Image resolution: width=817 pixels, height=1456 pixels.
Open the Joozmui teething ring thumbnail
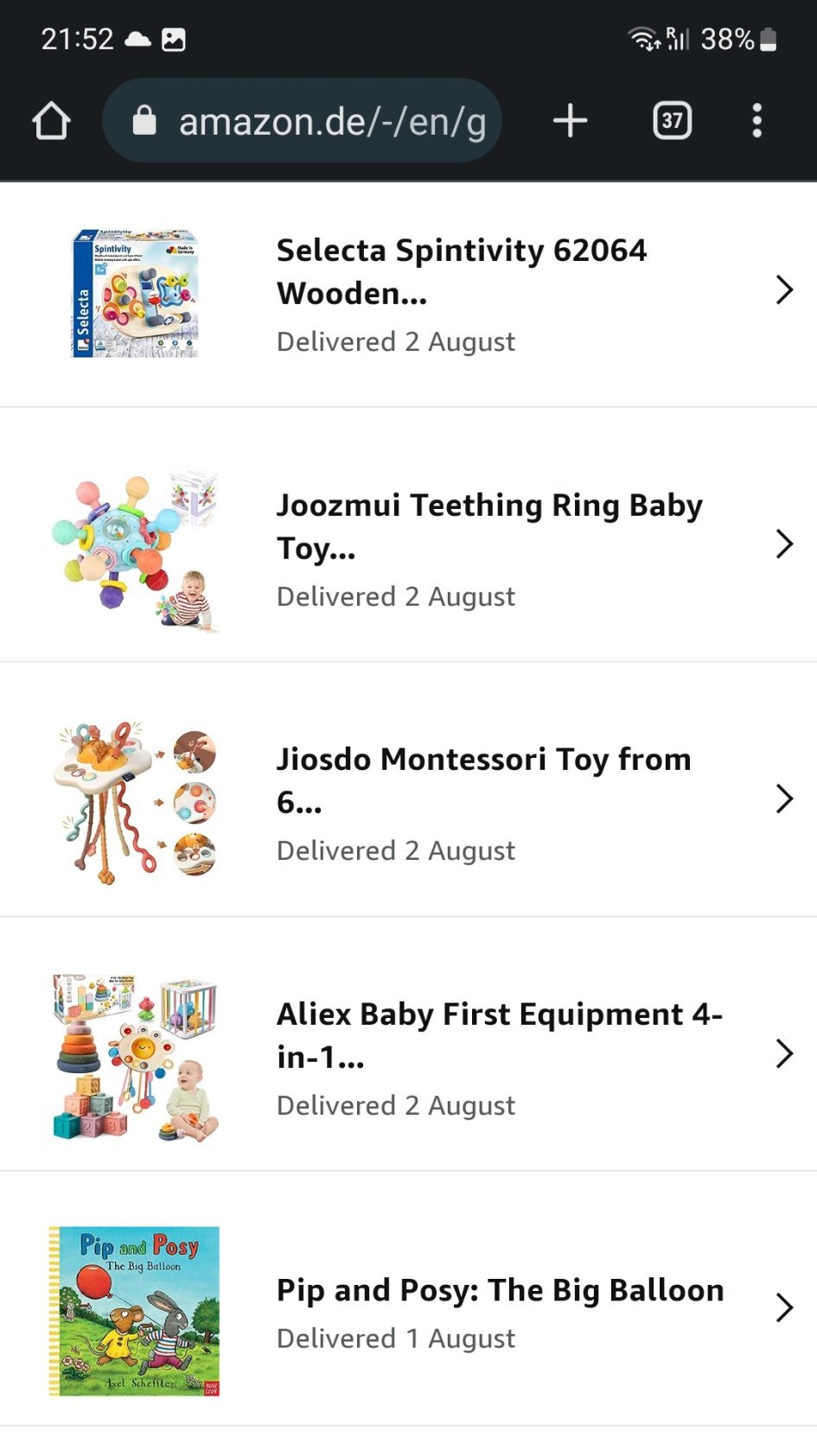tap(135, 549)
